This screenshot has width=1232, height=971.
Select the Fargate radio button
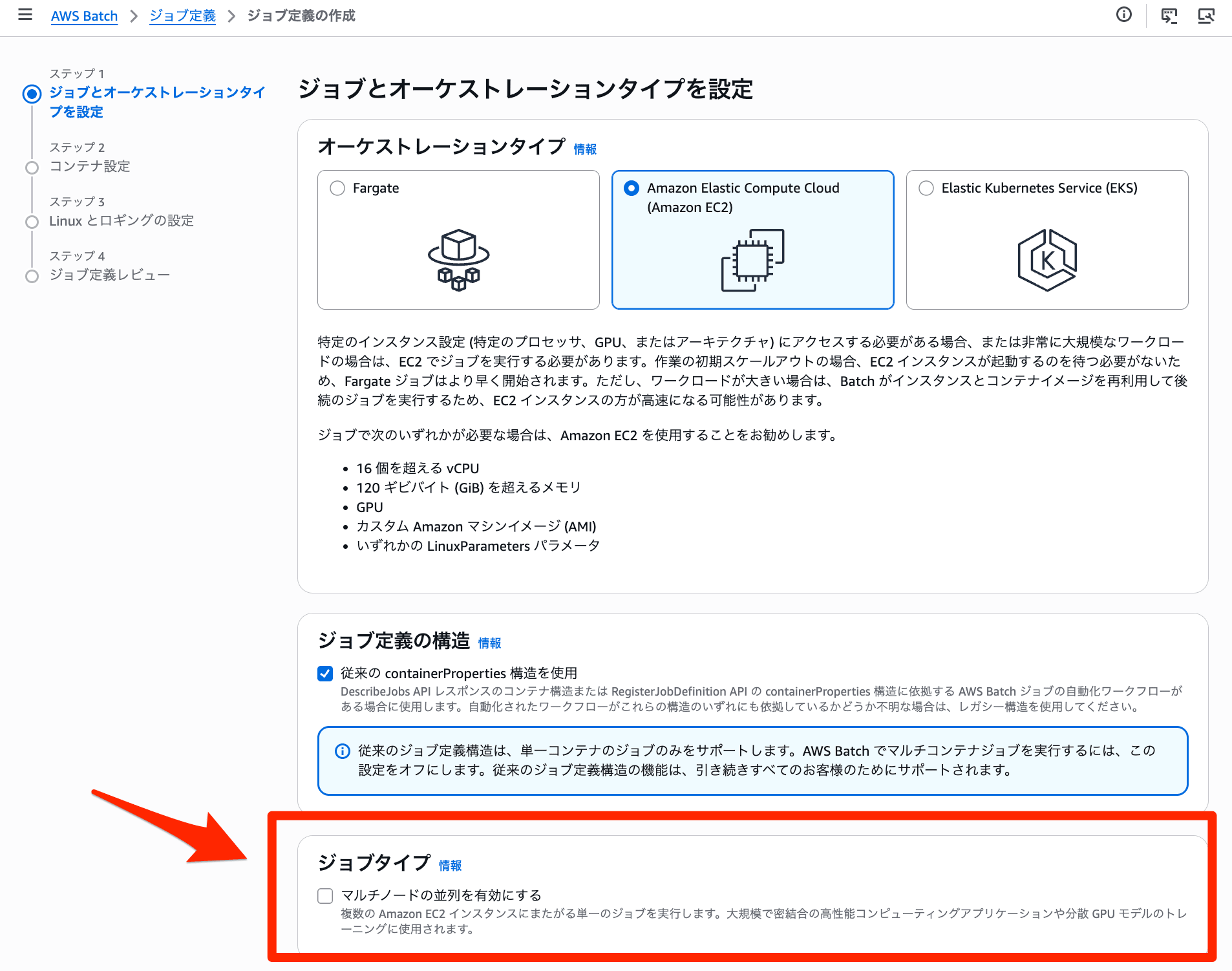(337, 188)
